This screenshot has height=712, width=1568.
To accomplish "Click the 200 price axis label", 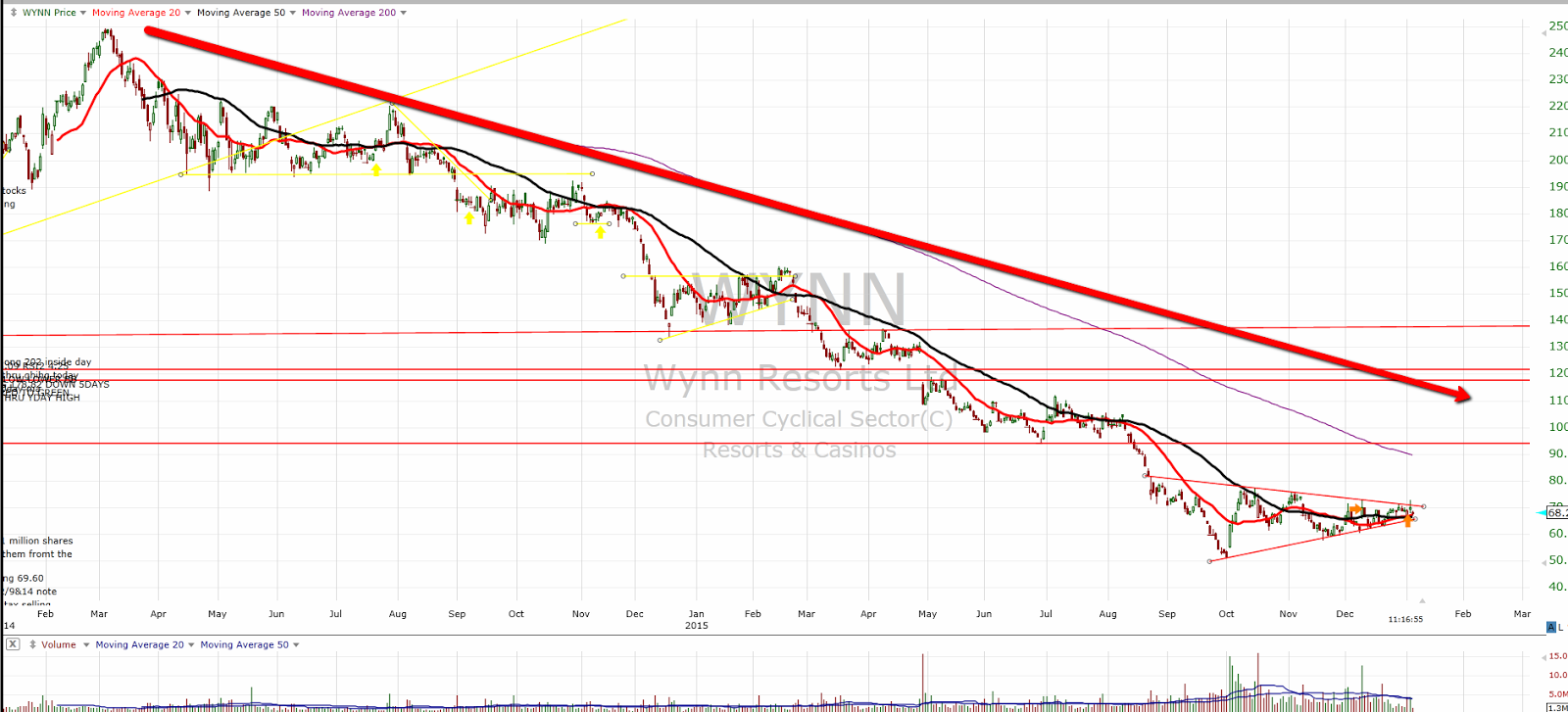I will (1558, 160).
